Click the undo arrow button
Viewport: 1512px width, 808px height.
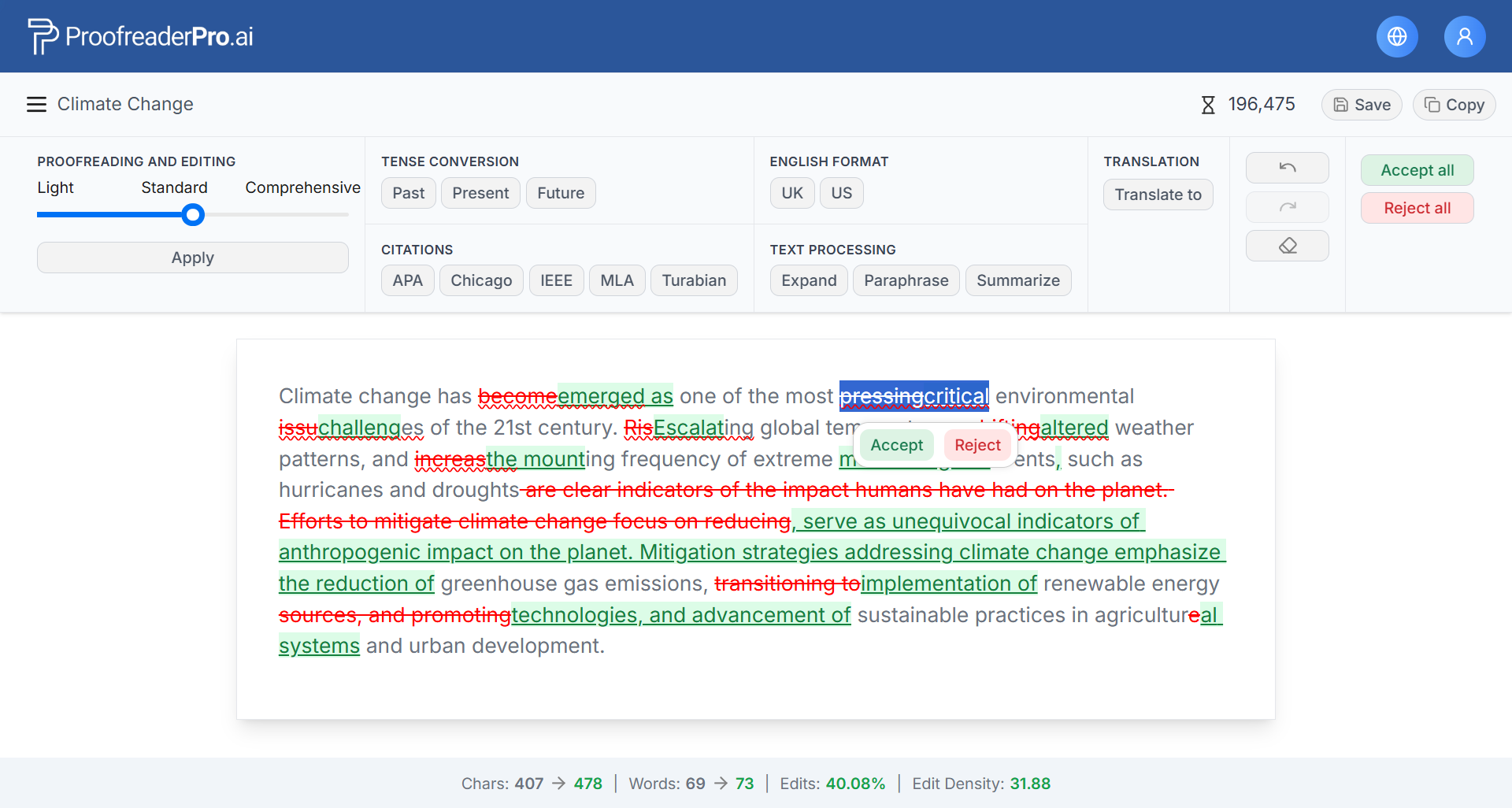pos(1287,168)
